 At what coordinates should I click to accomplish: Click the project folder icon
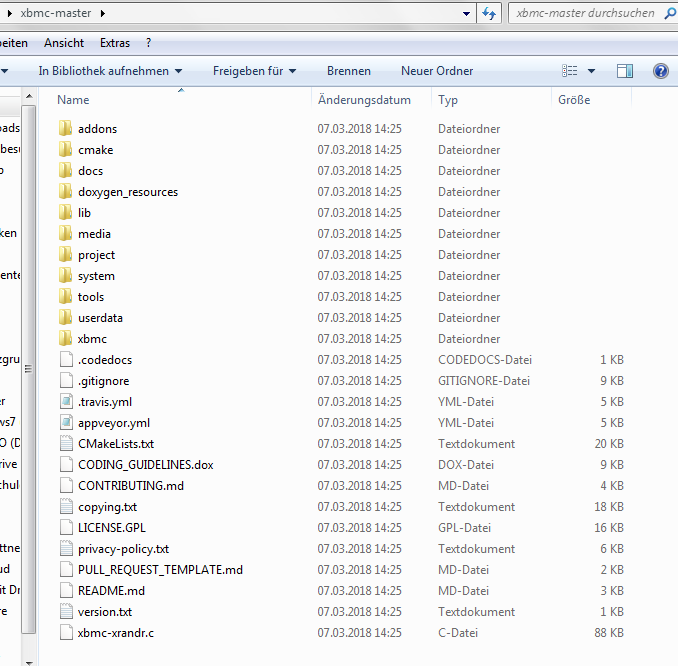pos(65,255)
